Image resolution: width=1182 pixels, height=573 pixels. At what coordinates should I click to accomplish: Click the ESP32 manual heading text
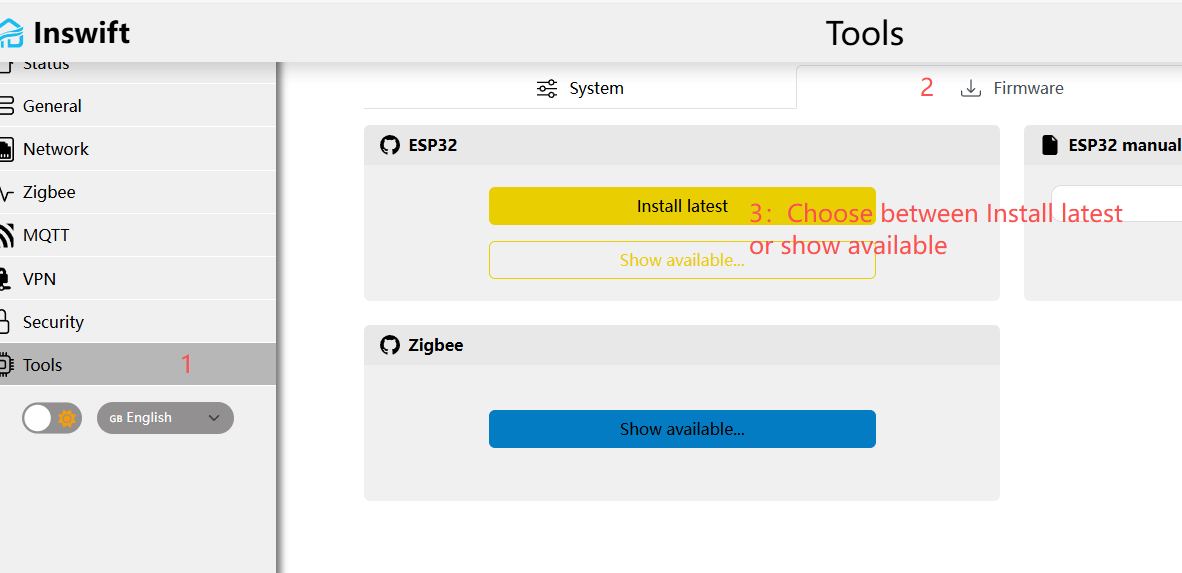[x=1125, y=145]
